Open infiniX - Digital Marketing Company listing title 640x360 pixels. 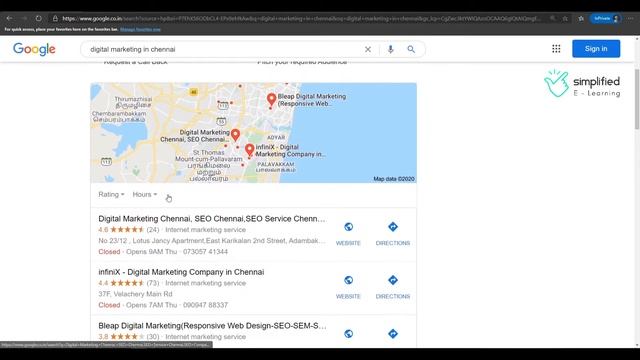(181, 272)
